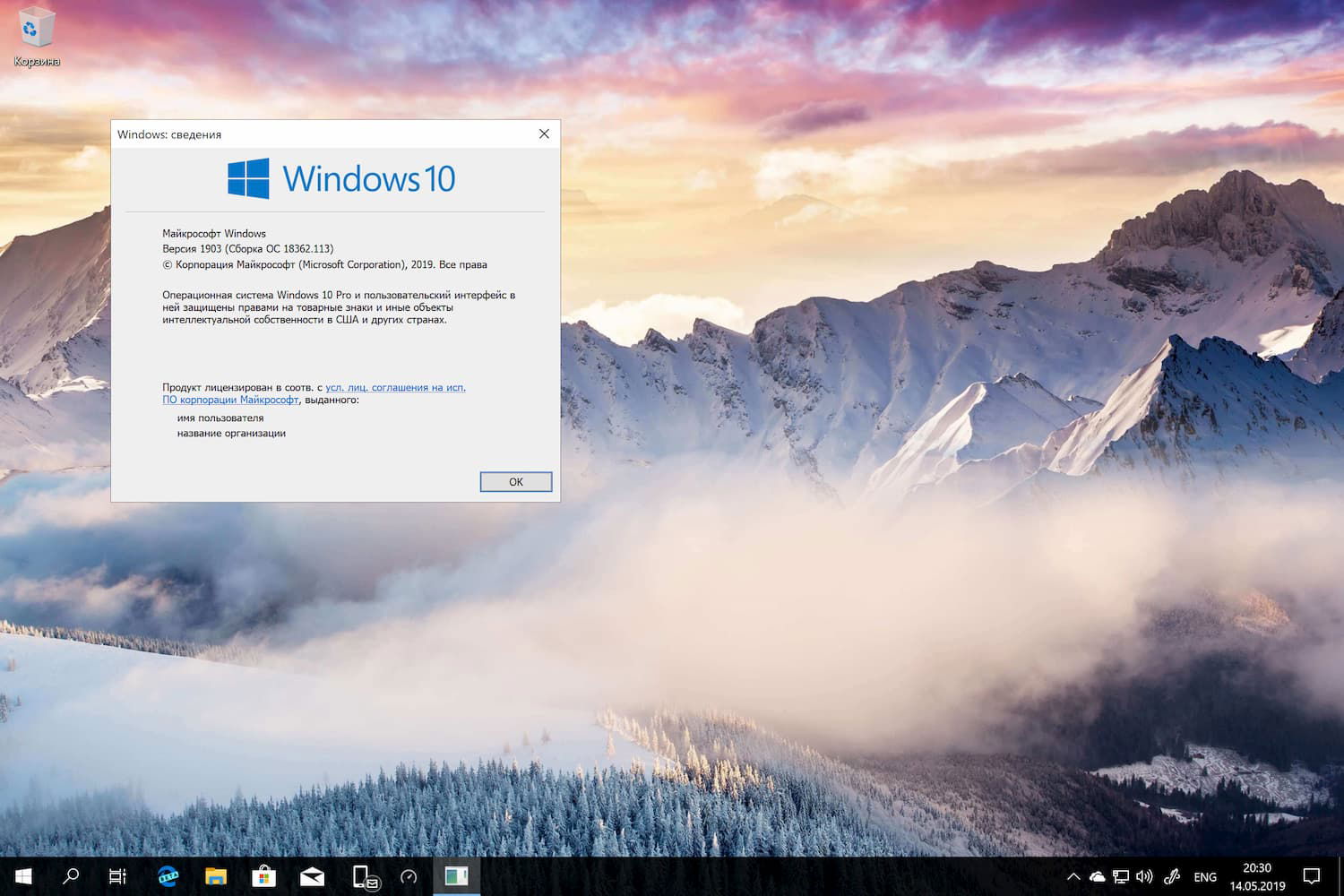
Task: Open File Explorer from the taskbar
Action: coord(215,876)
